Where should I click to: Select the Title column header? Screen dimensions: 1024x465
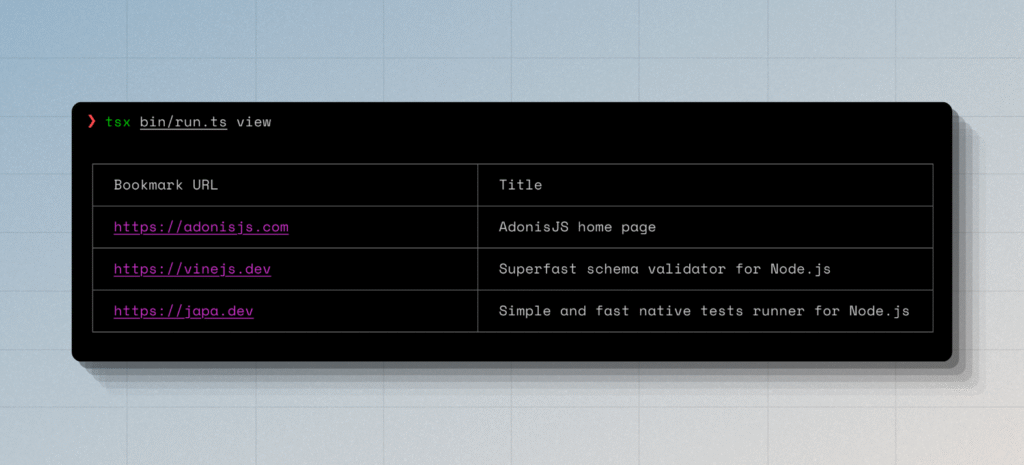(520, 185)
